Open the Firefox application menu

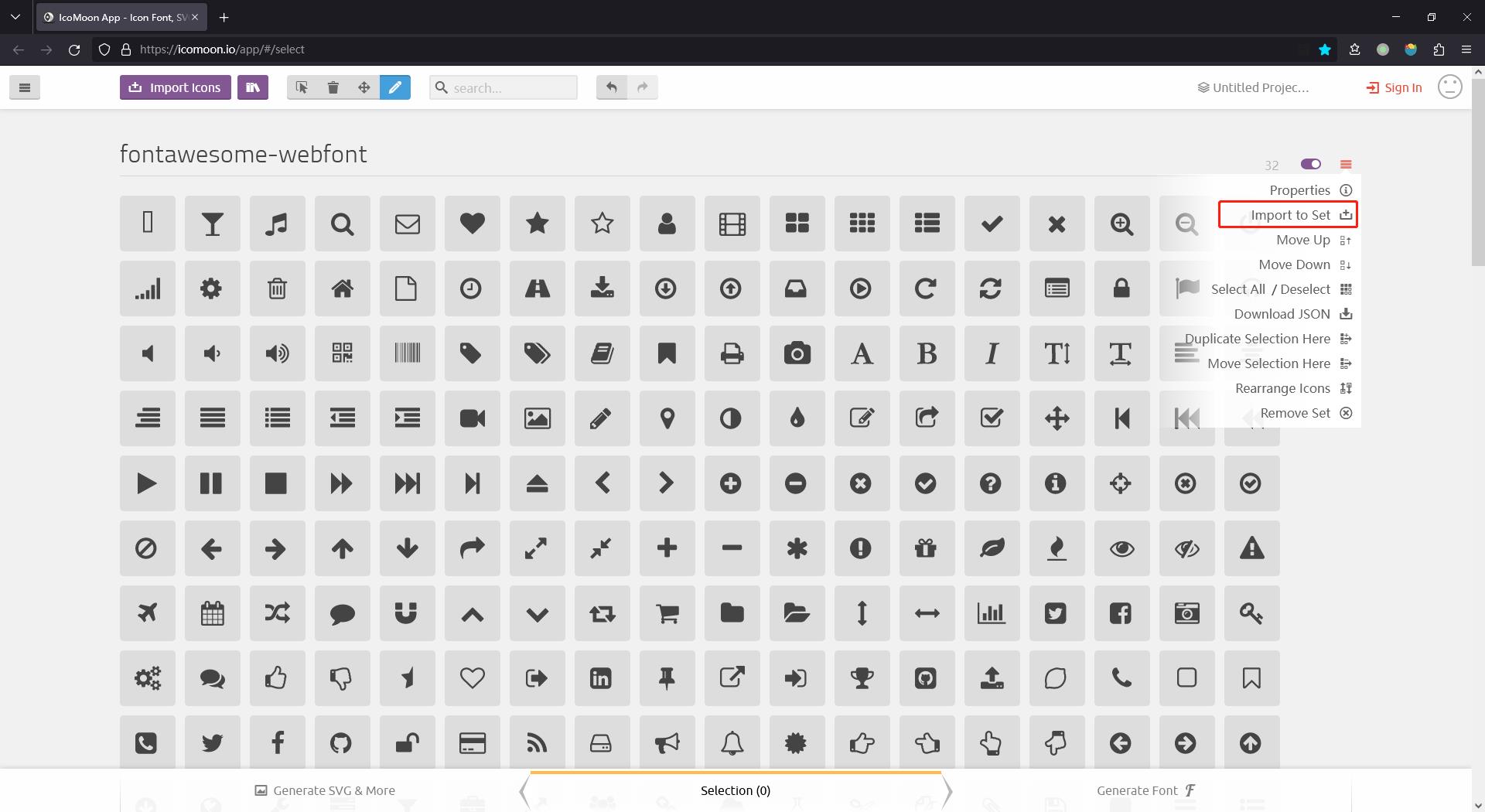click(x=1466, y=49)
